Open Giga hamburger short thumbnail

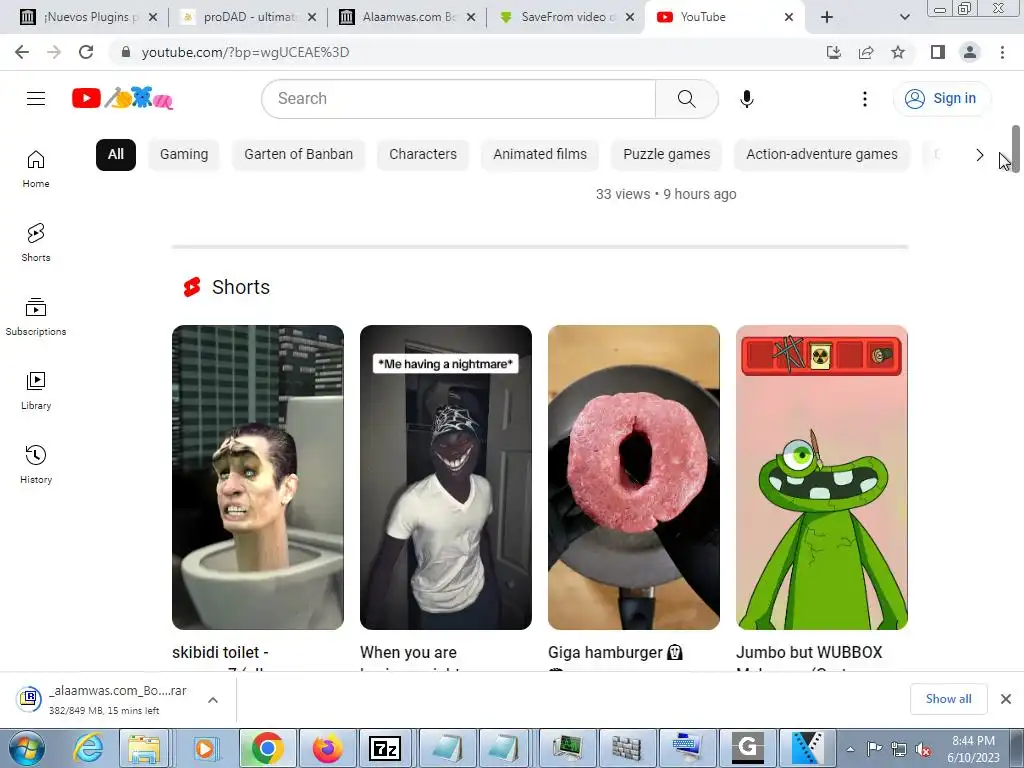pos(633,477)
